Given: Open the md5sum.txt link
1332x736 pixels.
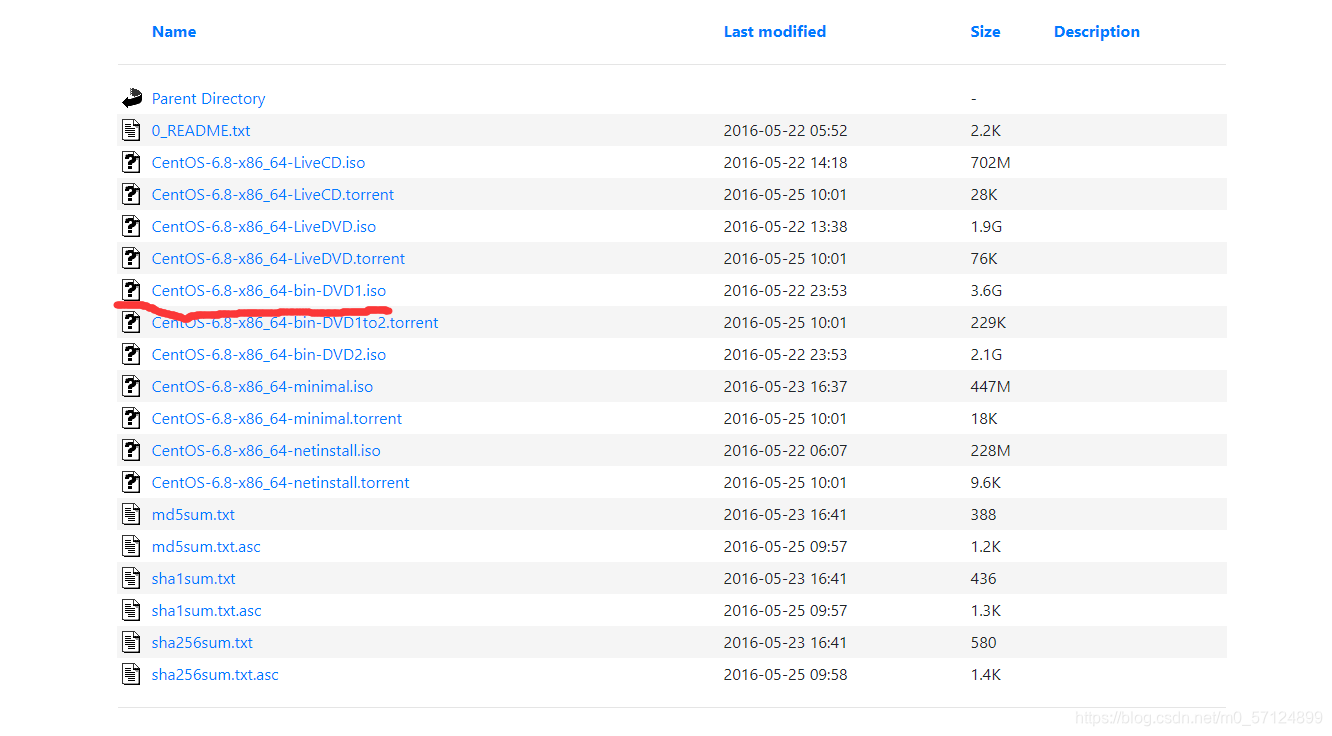Looking at the screenshot, I should click(194, 515).
